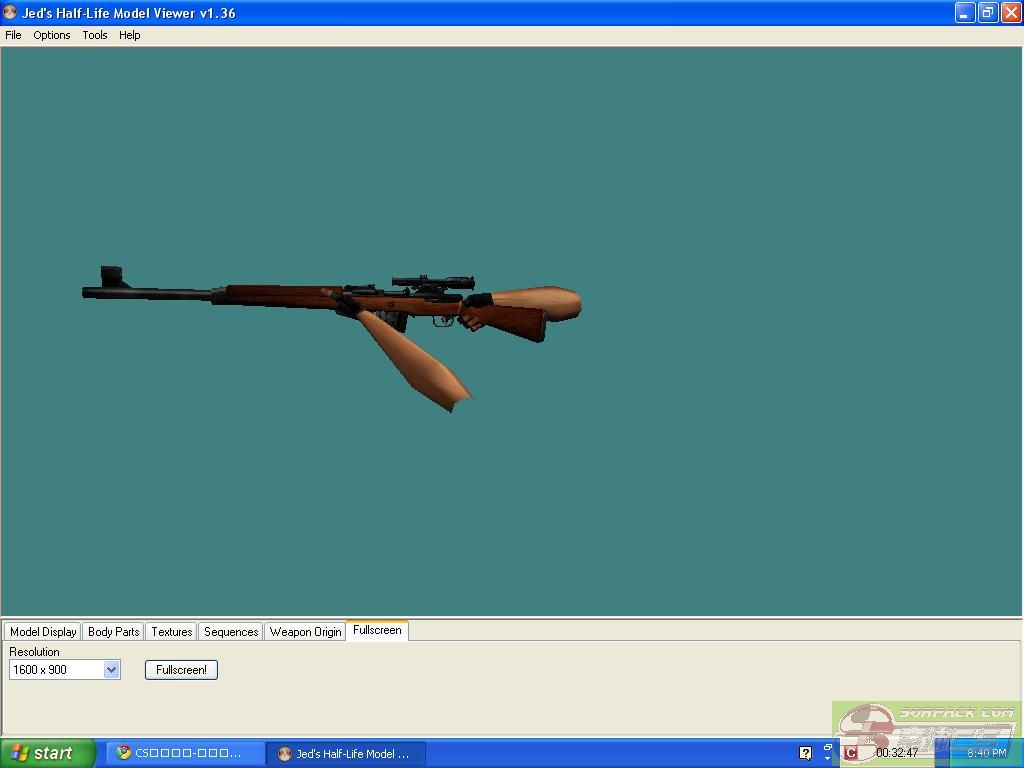Screen dimensions: 1024x768
Task: Expand the Resolution dropdown arrow
Action: (112, 669)
